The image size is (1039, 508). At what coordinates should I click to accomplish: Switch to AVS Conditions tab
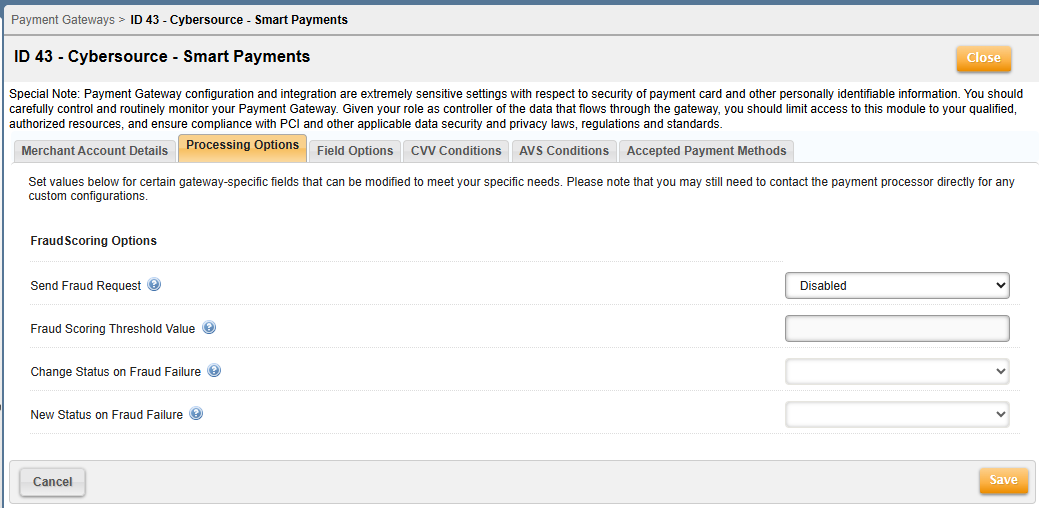pyautogui.click(x=564, y=151)
